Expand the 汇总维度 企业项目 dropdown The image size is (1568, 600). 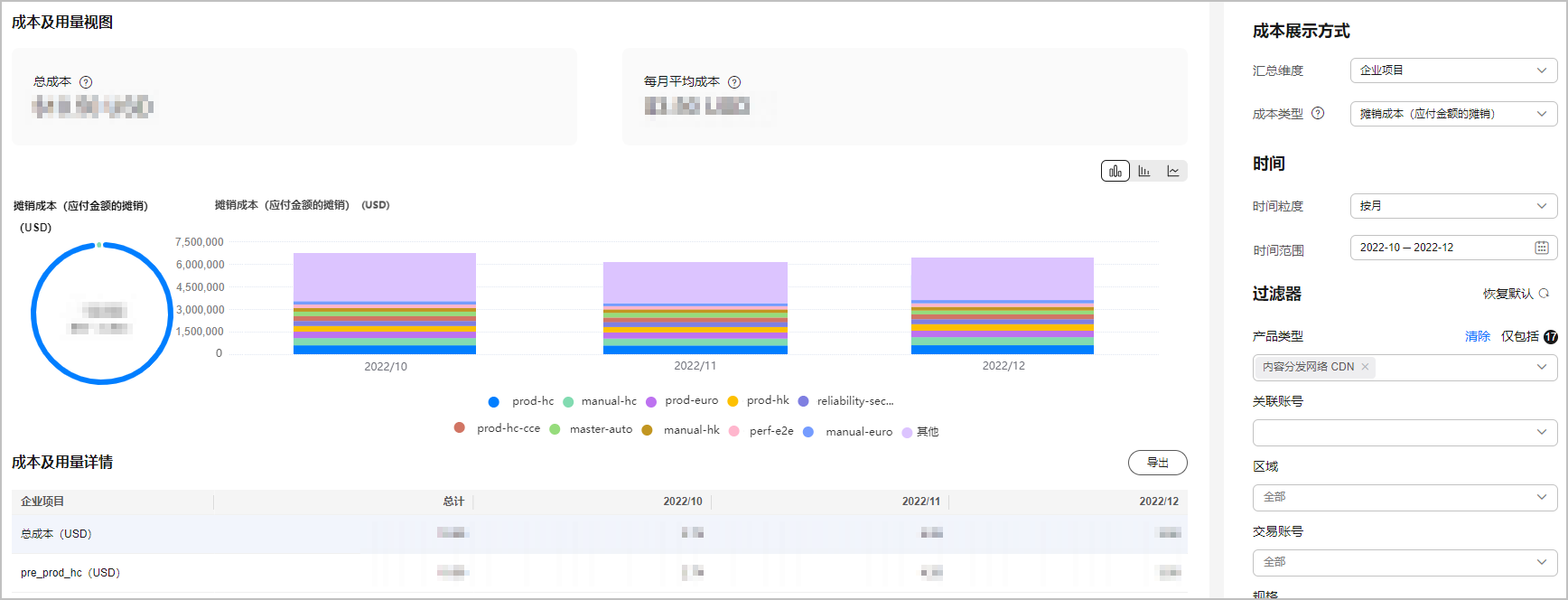[1453, 70]
